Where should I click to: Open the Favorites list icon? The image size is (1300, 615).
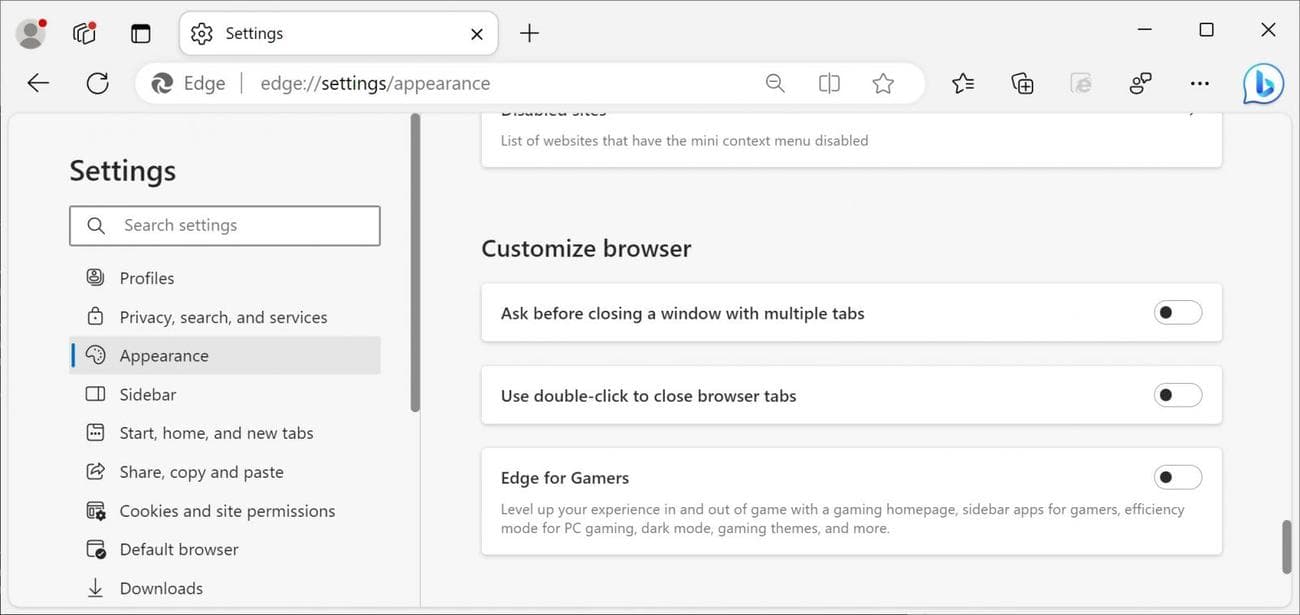point(962,83)
